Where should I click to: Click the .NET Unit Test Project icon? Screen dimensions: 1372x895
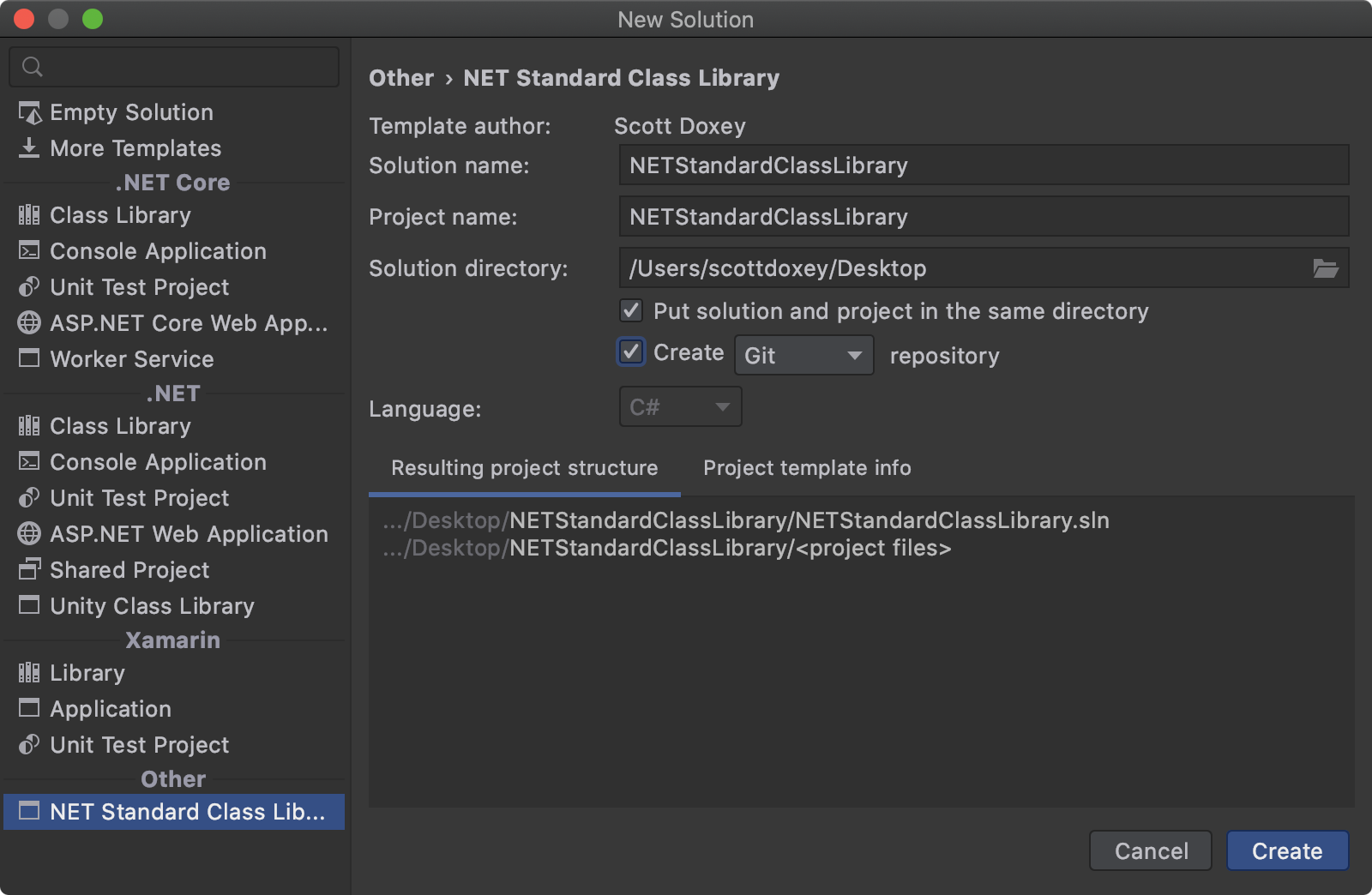pos(29,497)
